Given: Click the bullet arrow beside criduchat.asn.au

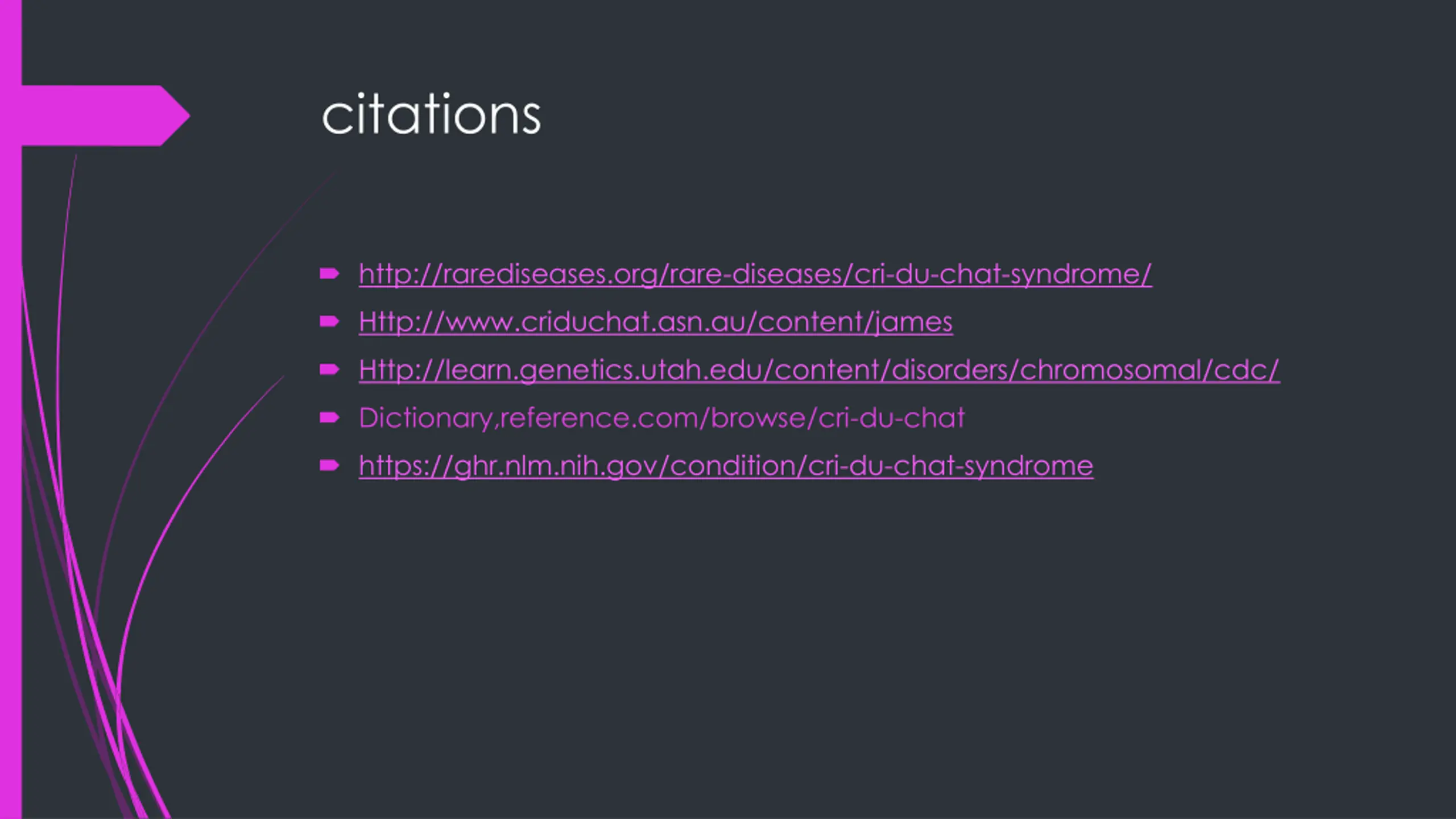Looking at the screenshot, I should click(x=329, y=322).
